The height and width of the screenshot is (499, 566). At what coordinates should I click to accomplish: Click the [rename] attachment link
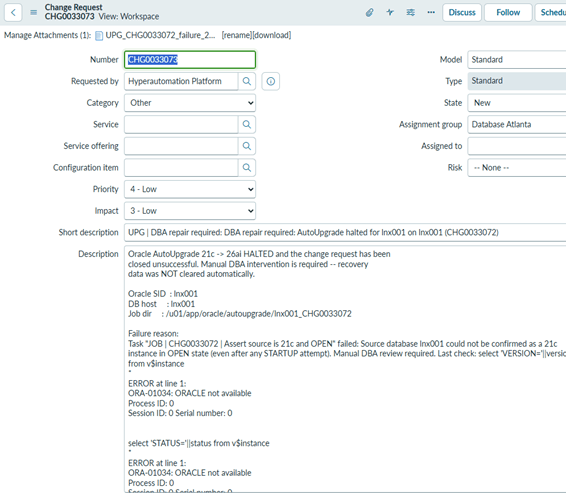point(236,35)
